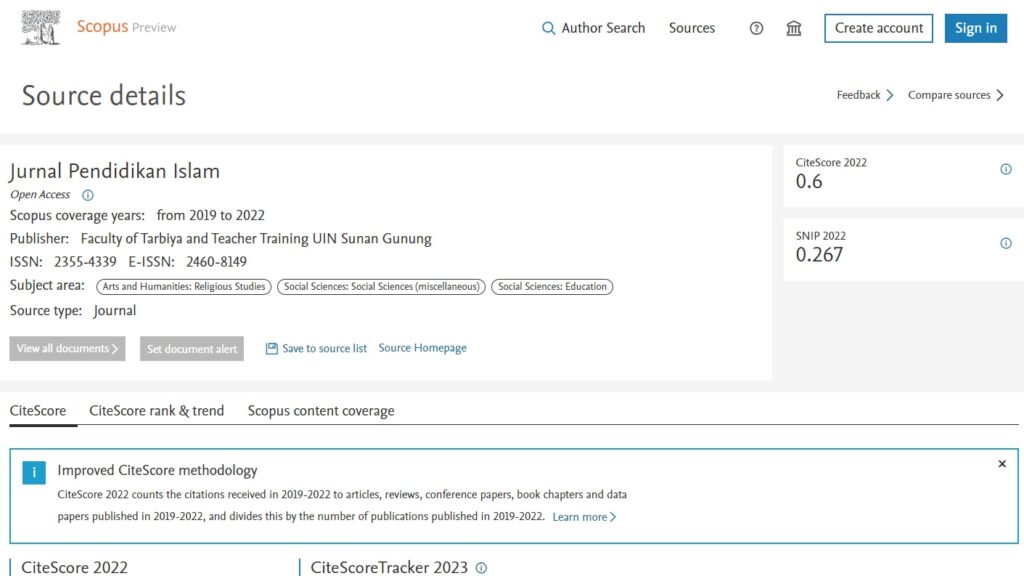Dismiss the Improved CiteScore methodology banner
1024x576 pixels.
[x=1002, y=464]
